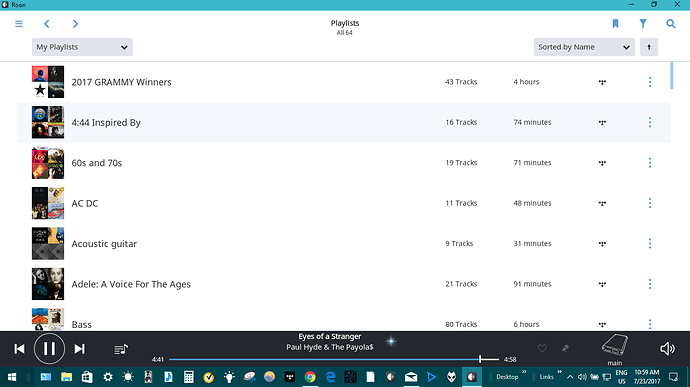The image size is (690, 387).
Task: Open the 60s and 70s playlist
Action: click(x=97, y=163)
